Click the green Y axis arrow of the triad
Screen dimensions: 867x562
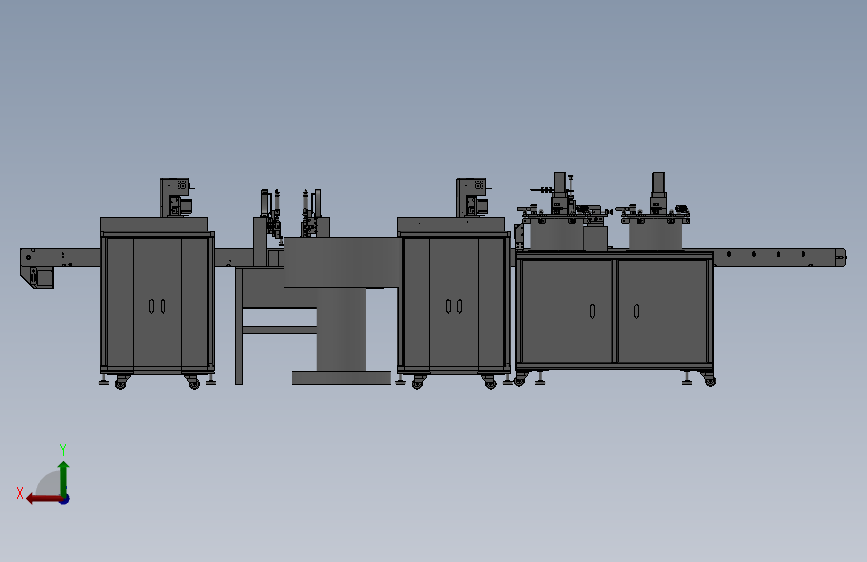point(64,479)
